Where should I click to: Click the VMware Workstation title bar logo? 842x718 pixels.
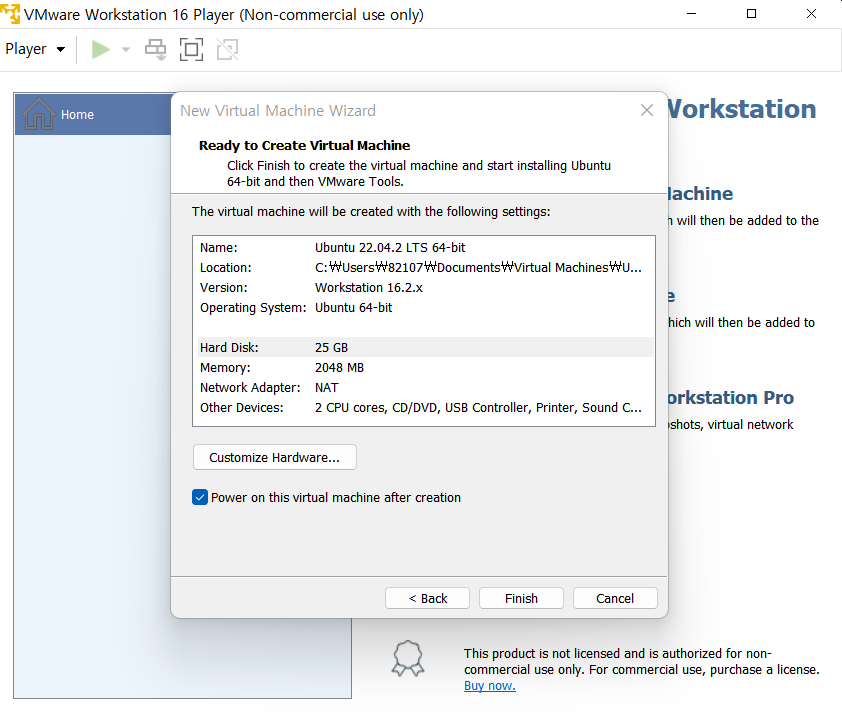point(10,13)
